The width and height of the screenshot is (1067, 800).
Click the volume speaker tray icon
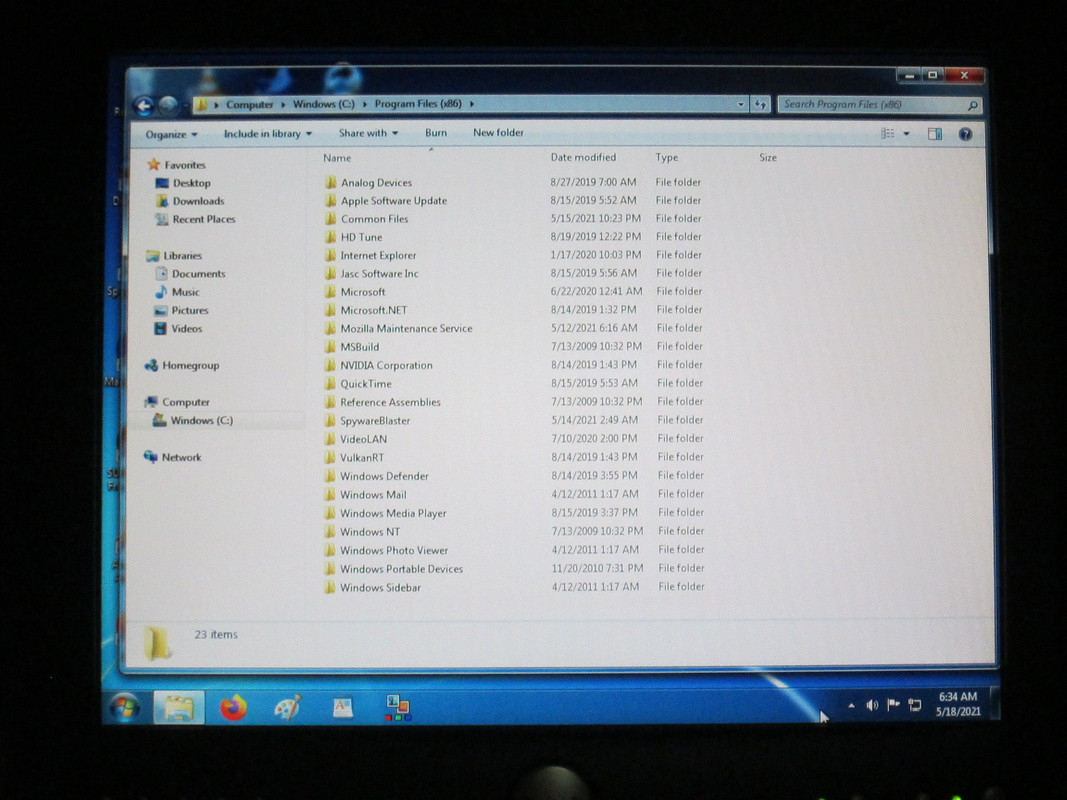(x=872, y=705)
